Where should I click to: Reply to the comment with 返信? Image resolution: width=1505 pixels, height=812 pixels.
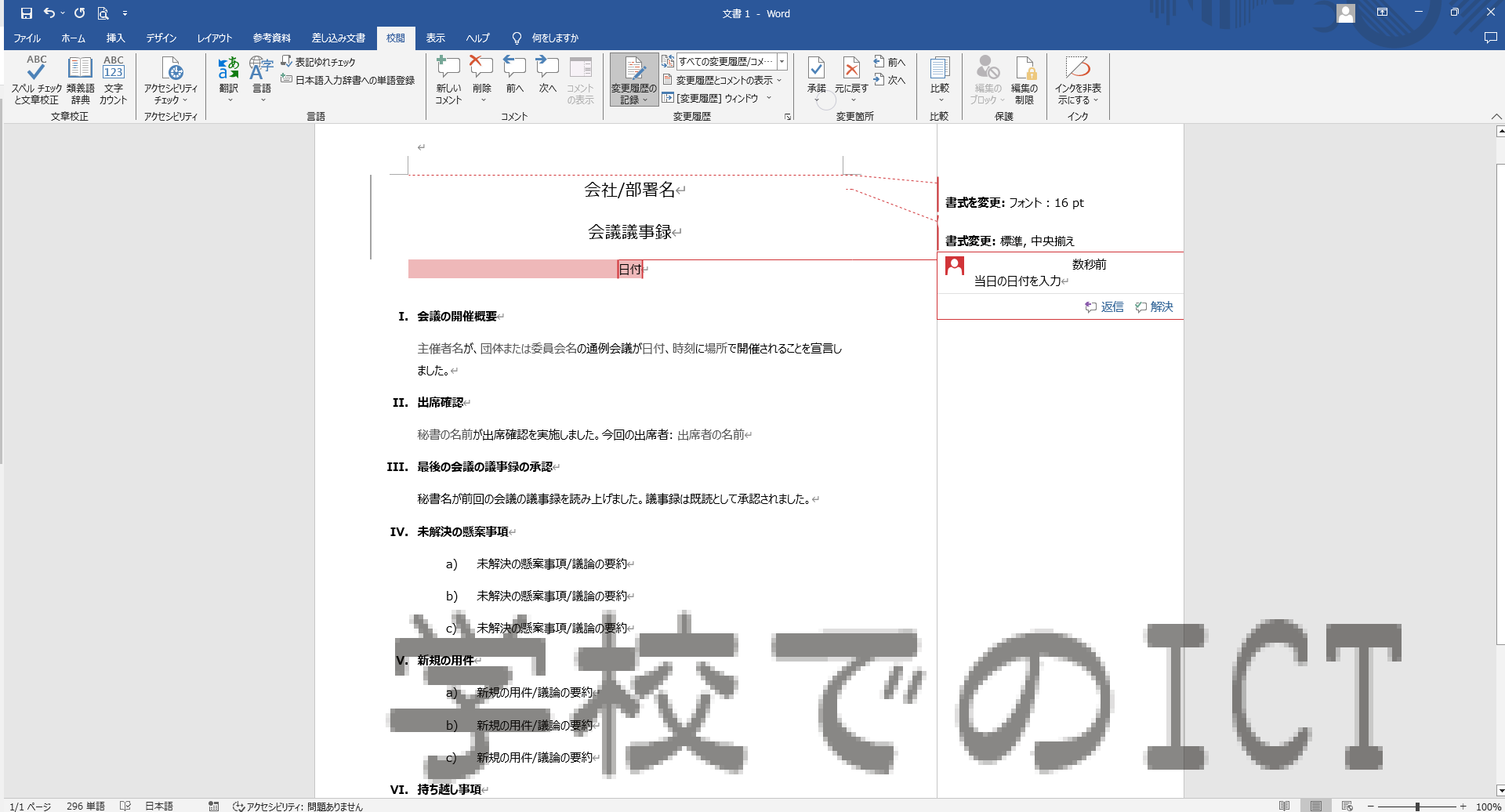[x=1104, y=306]
